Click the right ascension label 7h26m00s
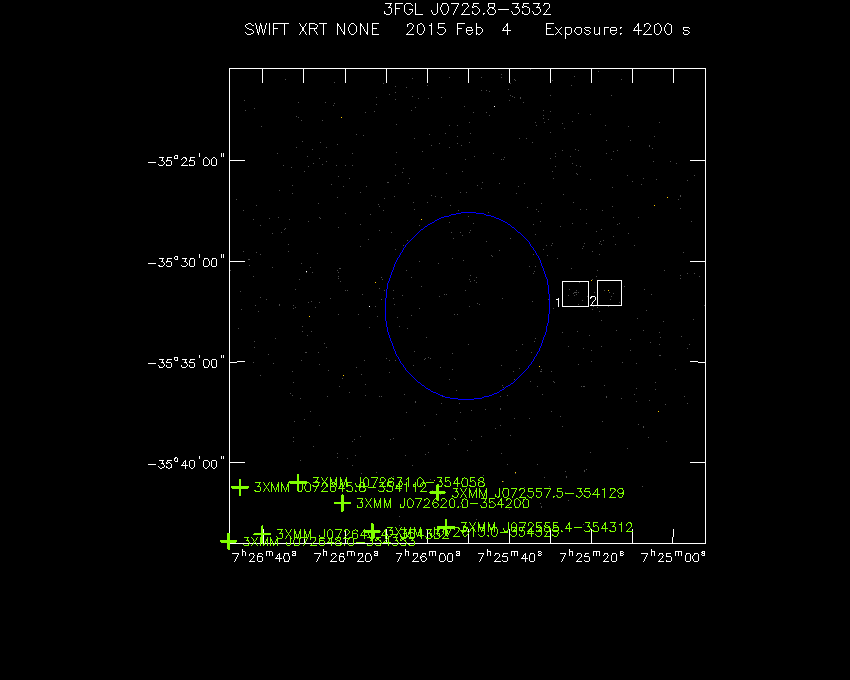Screen dimensions: 850x680 click(x=428, y=557)
